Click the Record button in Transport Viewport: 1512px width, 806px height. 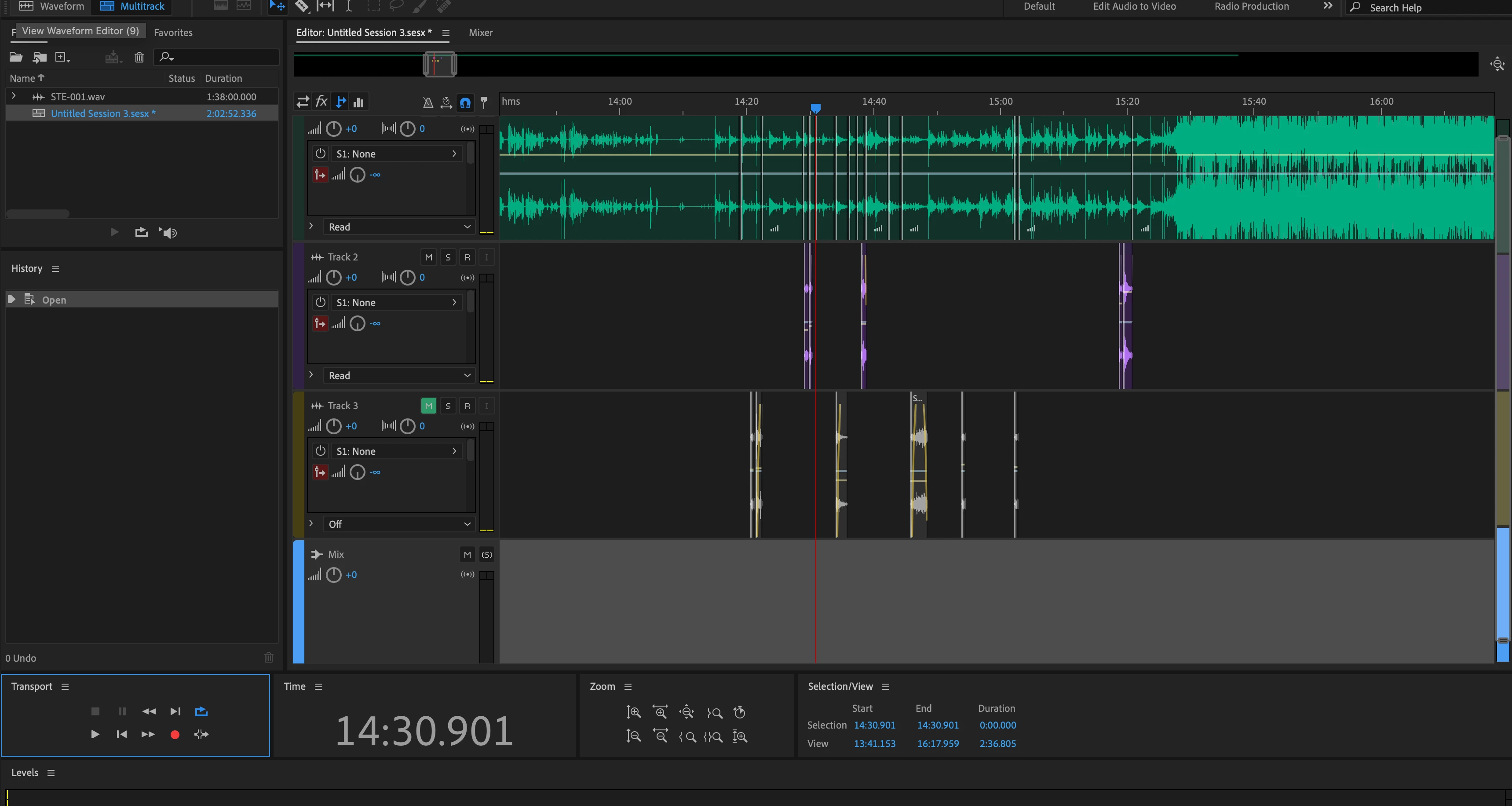coord(174,734)
